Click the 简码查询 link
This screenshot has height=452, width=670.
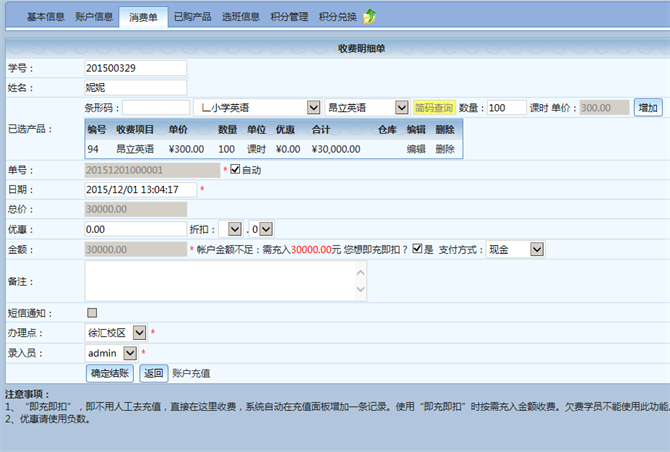click(x=434, y=108)
